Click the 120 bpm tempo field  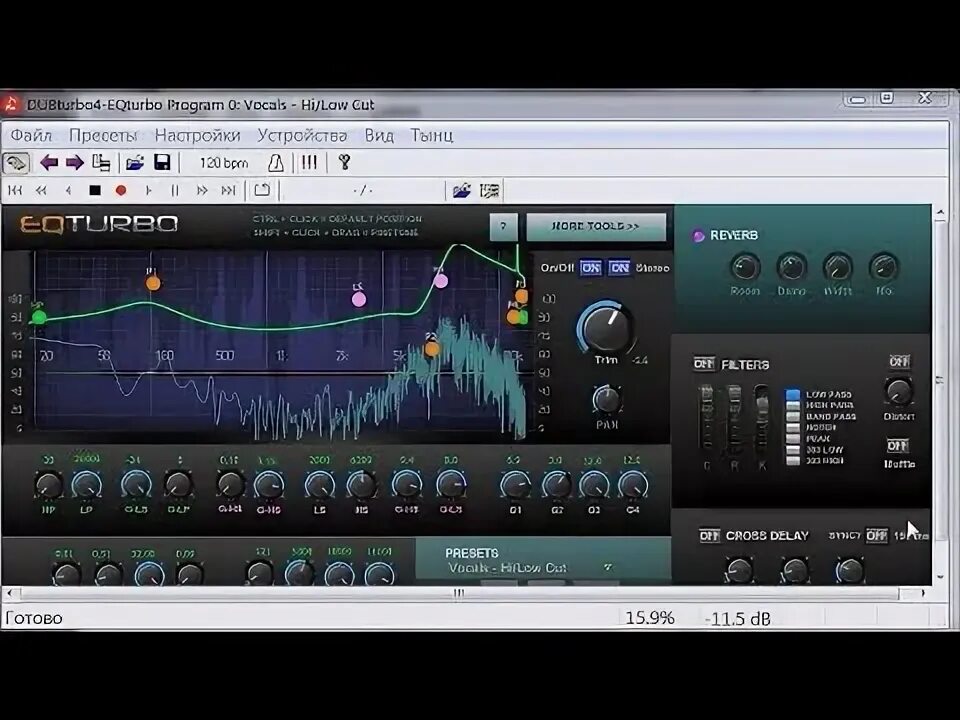point(223,163)
